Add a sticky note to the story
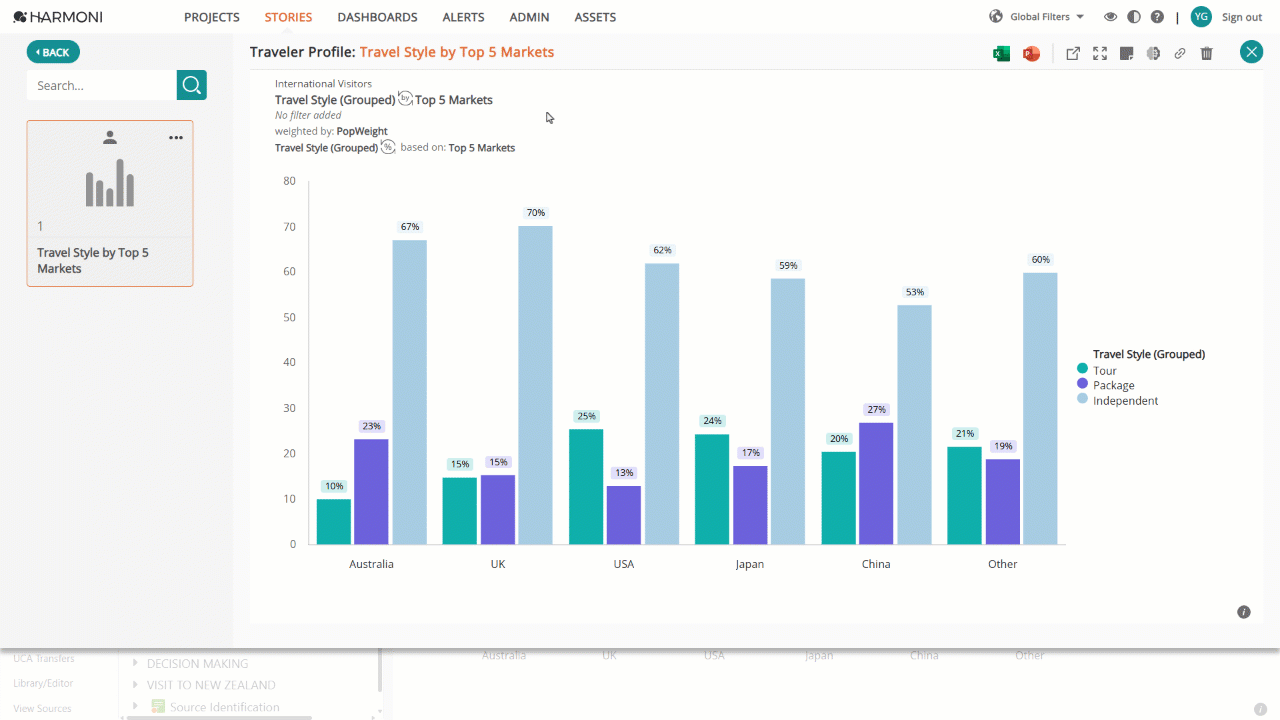This screenshot has height=720, width=1280. coord(1126,54)
